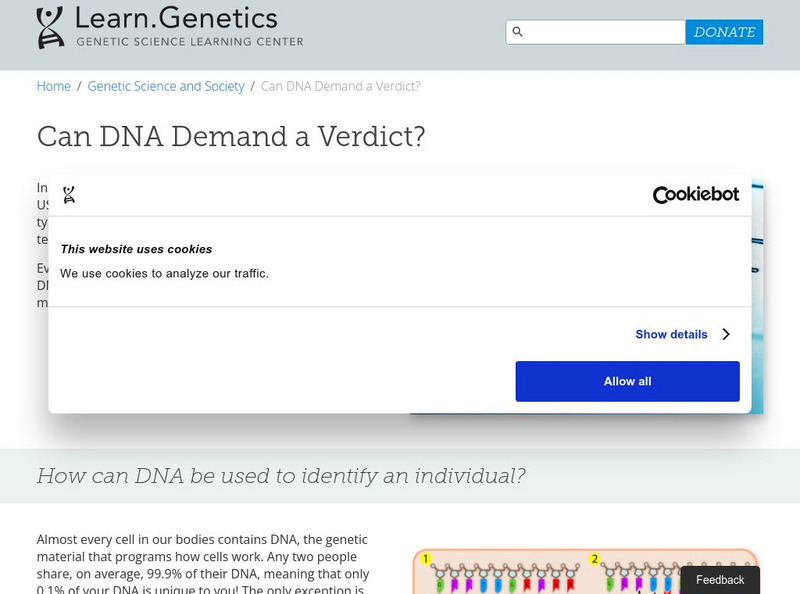The height and width of the screenshot is (594, 800).
Task: Click the current page breadcrumb entry
Action: 340,87
